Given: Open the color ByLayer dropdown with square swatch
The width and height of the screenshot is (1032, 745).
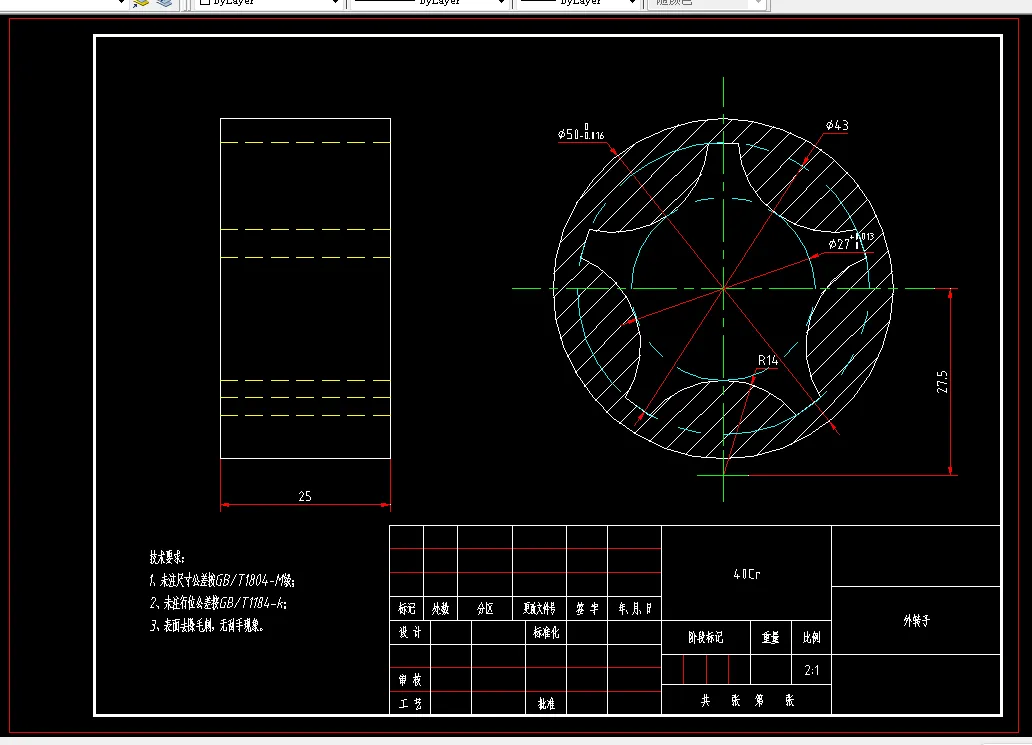Looking at the screenshot, I should pyautogui.click(x=269, y=3).
